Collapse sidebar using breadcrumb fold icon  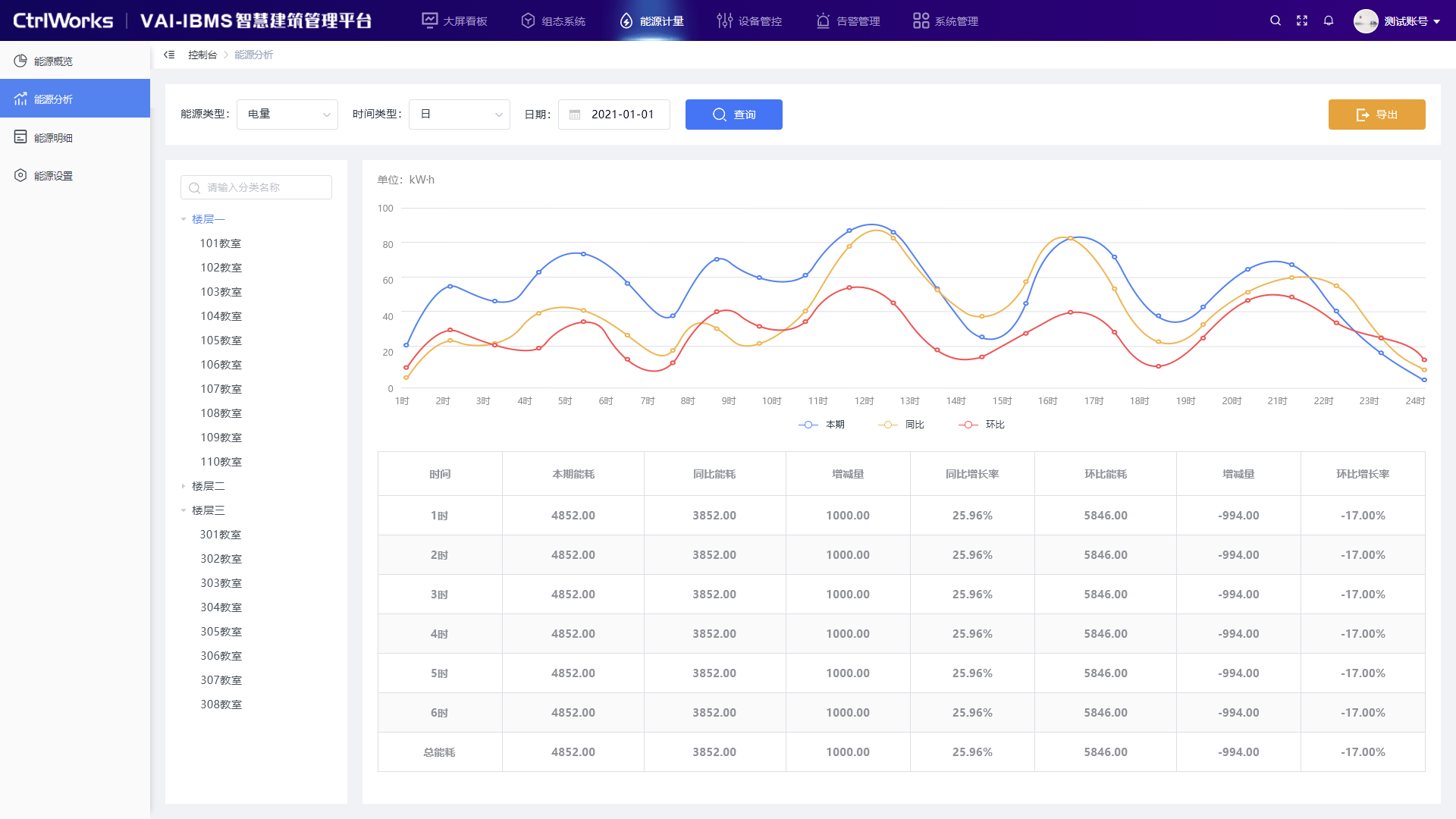(x=169, y=55)
